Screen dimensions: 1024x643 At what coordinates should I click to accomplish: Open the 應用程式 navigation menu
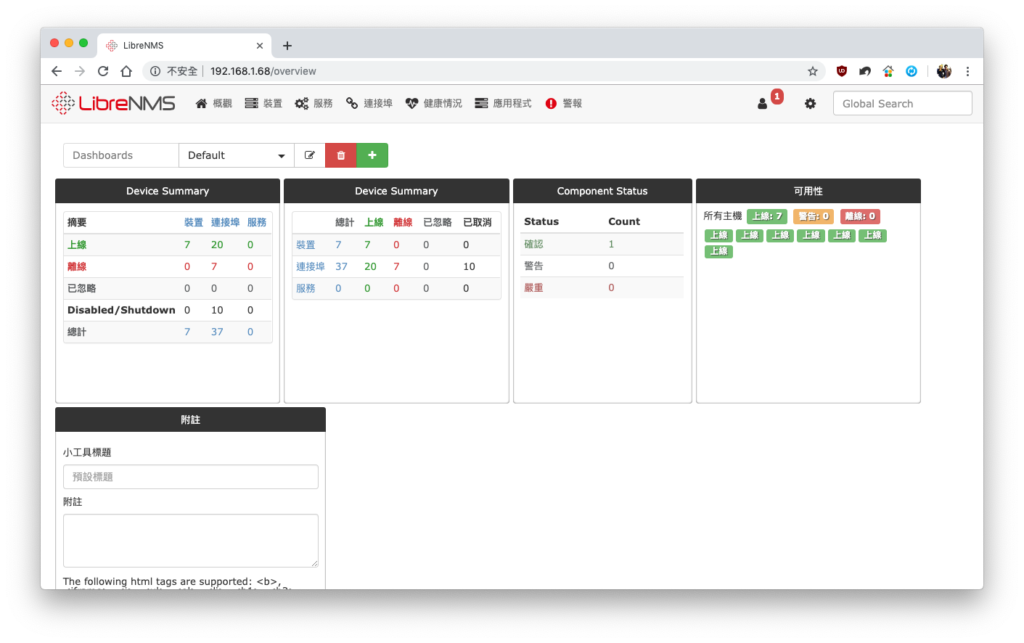click(503, 103)
